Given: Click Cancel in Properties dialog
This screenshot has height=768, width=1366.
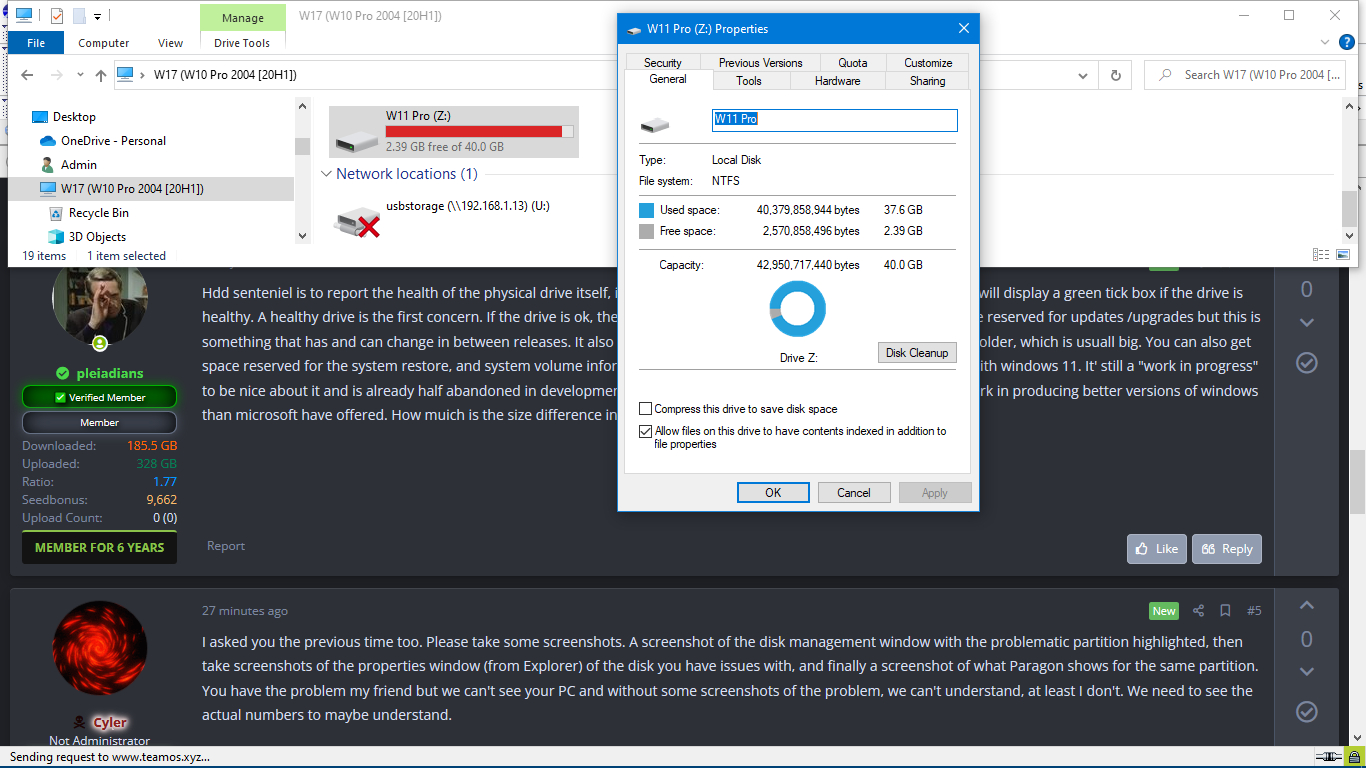Looking at the screenshot, I should pos(854,492).
